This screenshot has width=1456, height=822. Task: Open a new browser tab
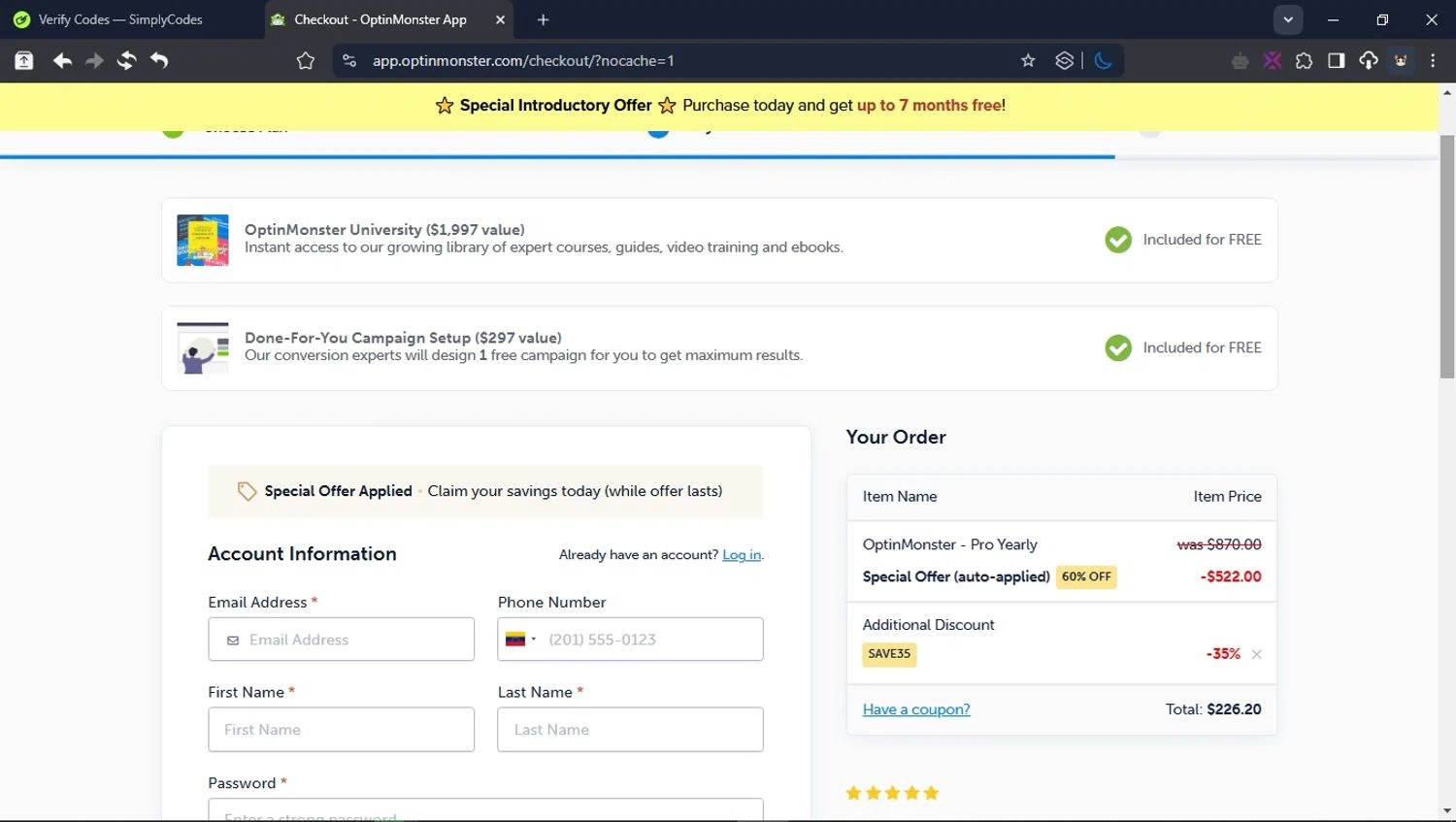pyautogui.click(x=543, y=19)
